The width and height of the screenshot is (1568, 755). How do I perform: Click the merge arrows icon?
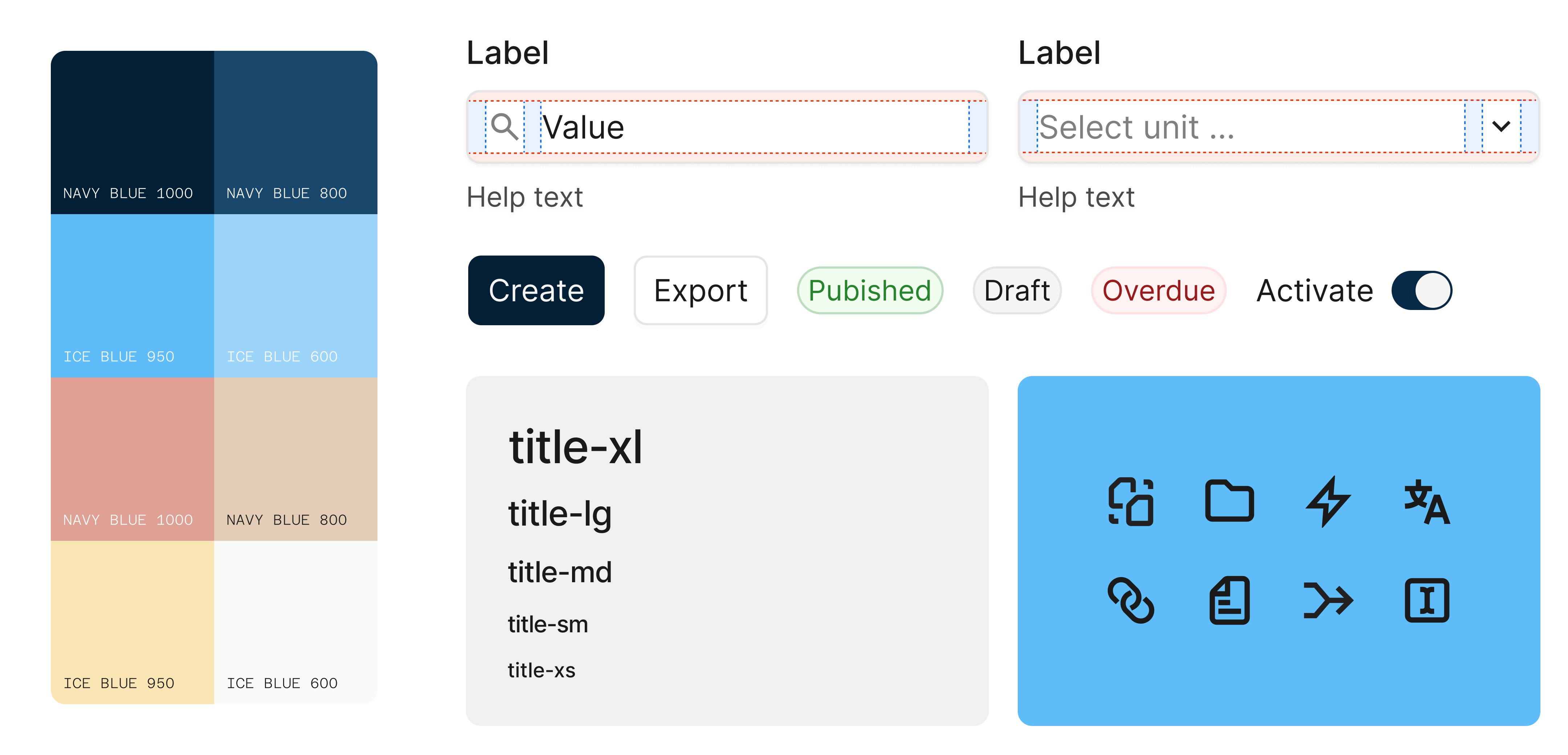1328,600
